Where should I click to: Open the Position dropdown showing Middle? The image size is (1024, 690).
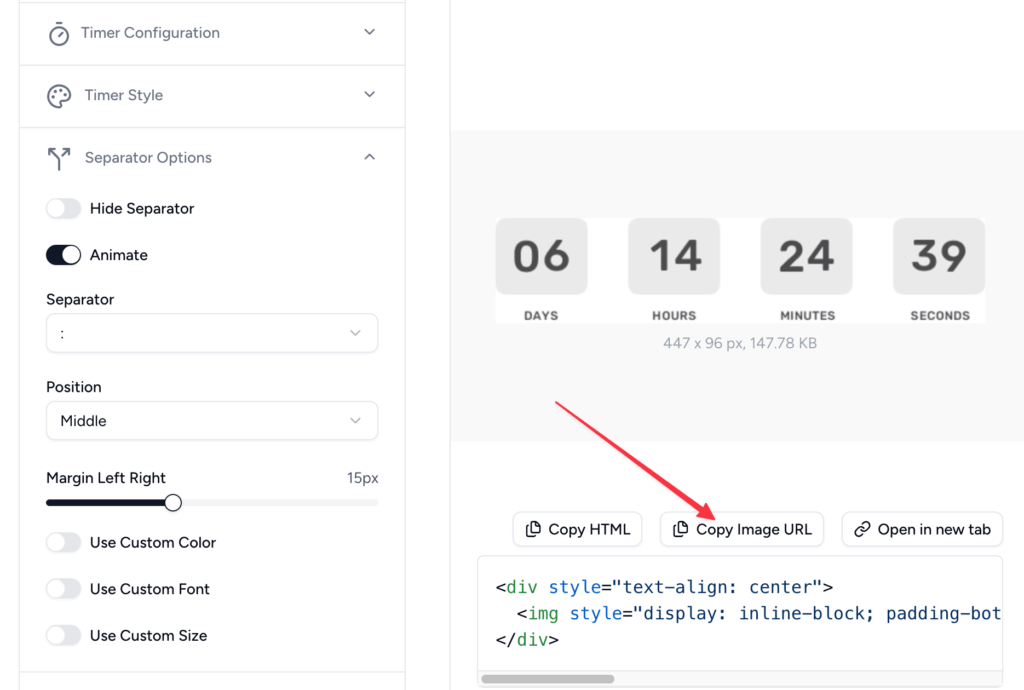[x=211, y=420]
